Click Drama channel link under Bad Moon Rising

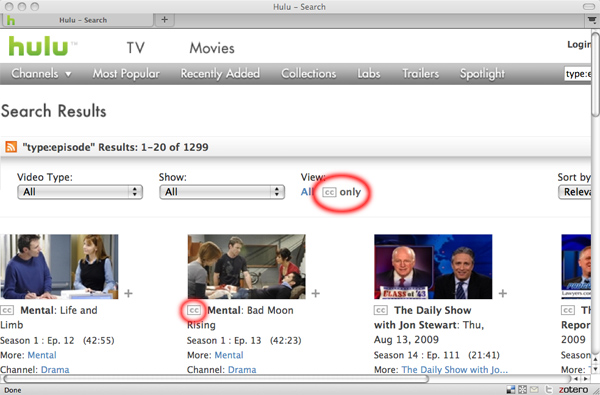242,370
